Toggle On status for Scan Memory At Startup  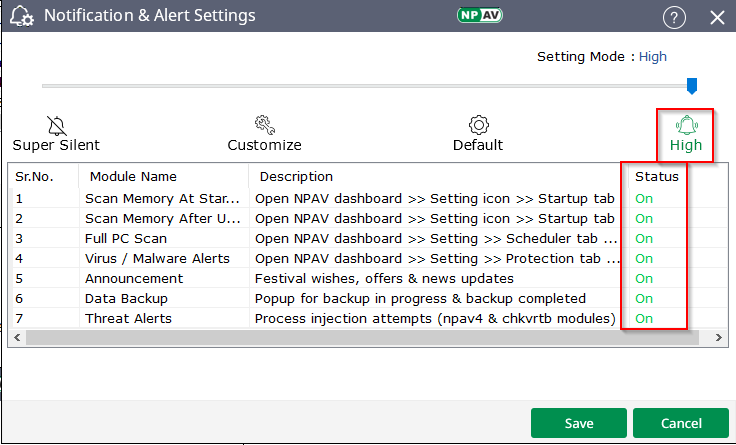pos(644,198)
